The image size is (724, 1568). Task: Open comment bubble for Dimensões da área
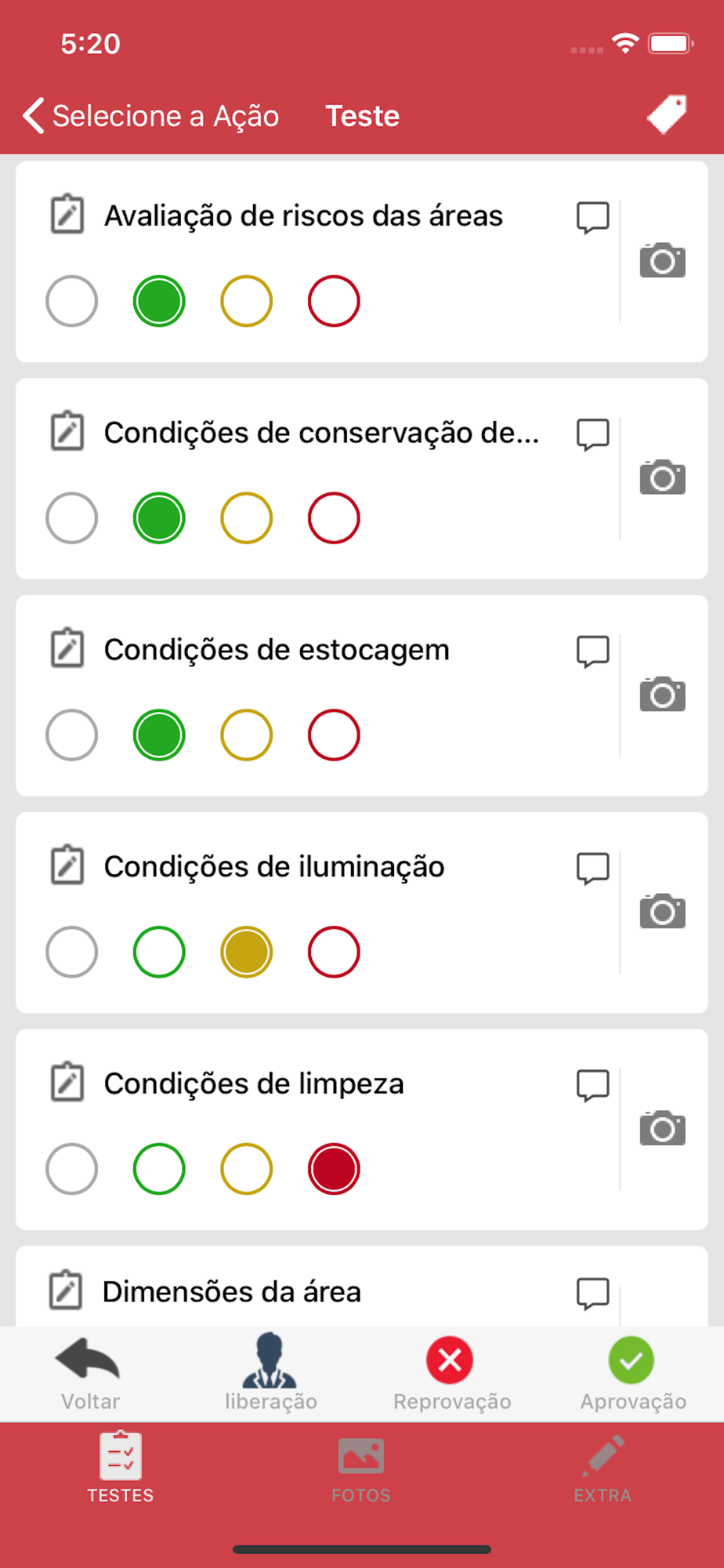[593, 1294]
